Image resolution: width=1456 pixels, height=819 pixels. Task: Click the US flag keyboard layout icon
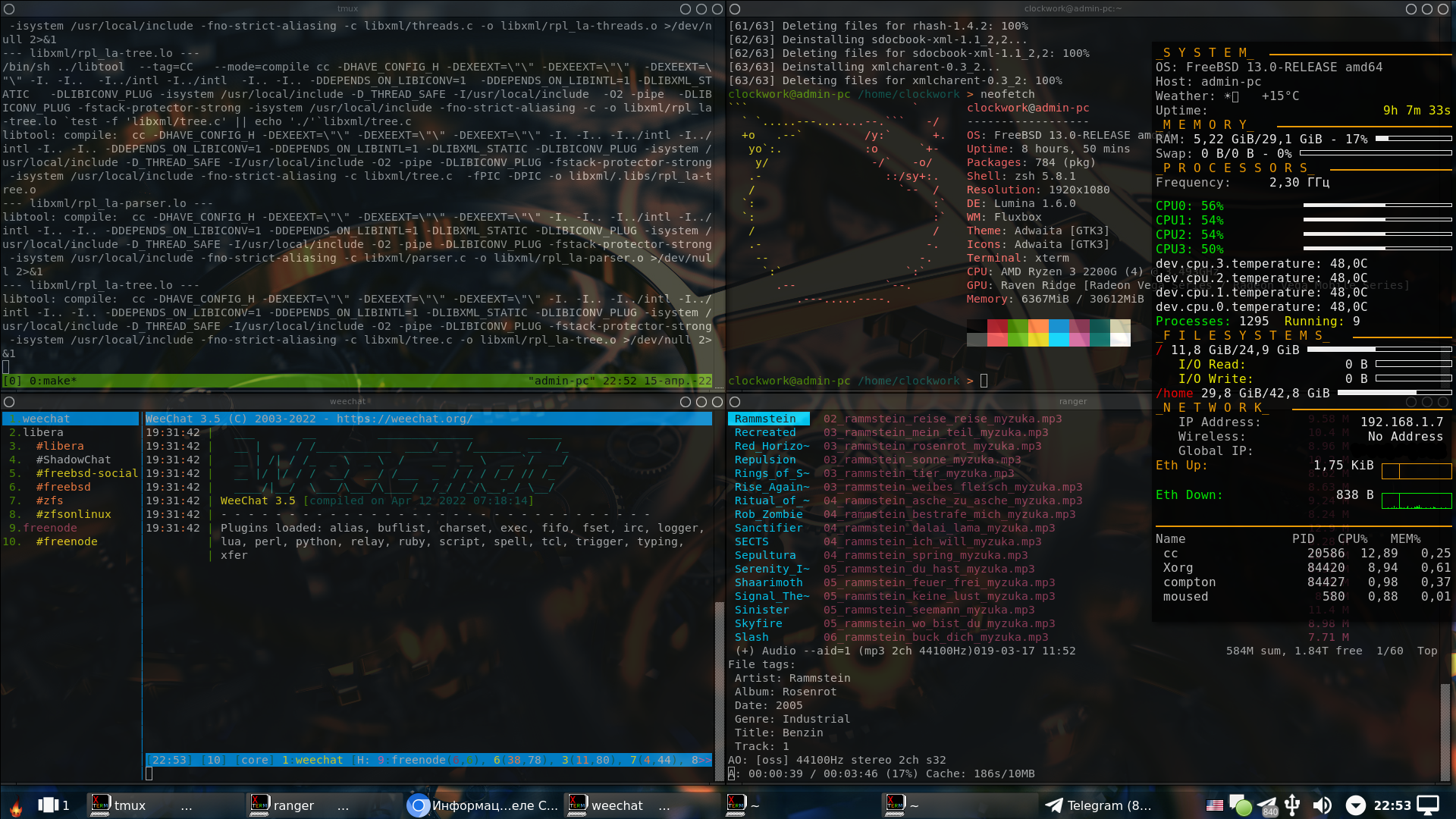(x=1215, y=805)
